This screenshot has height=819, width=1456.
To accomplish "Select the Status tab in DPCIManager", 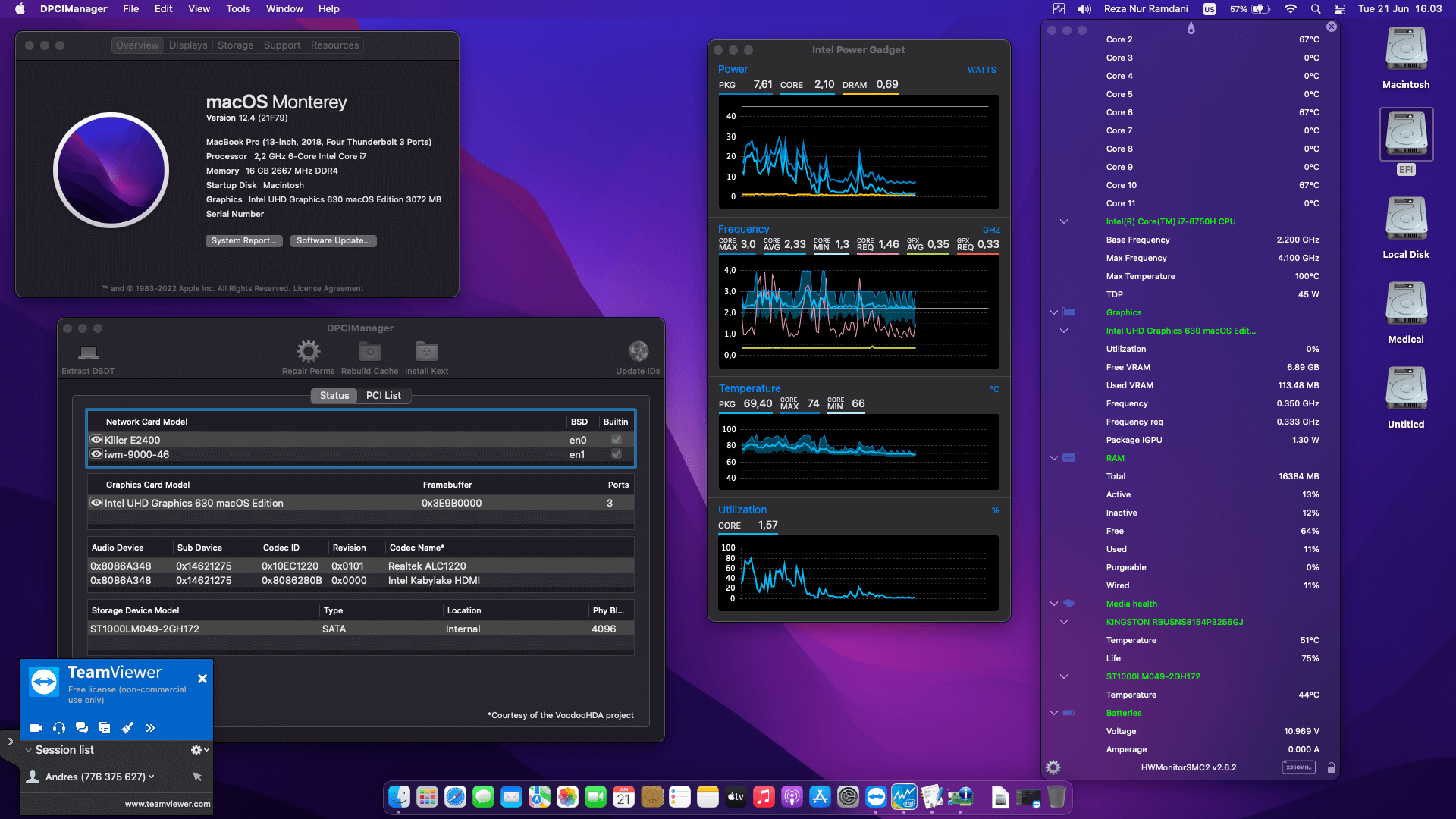I will 334,396.
